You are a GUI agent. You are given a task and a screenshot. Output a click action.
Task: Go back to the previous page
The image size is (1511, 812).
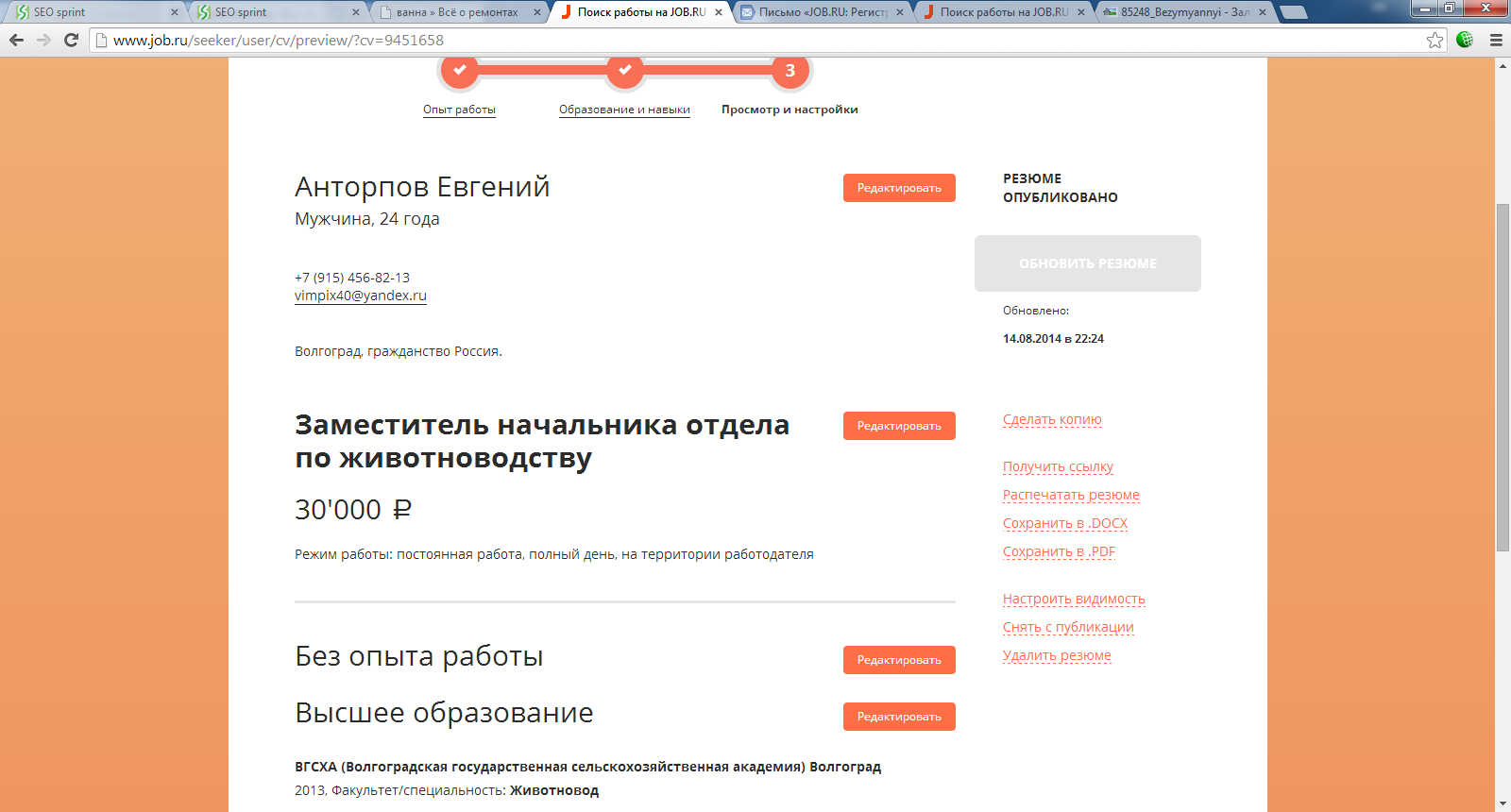pyautogui.click(x=16, y=40)
